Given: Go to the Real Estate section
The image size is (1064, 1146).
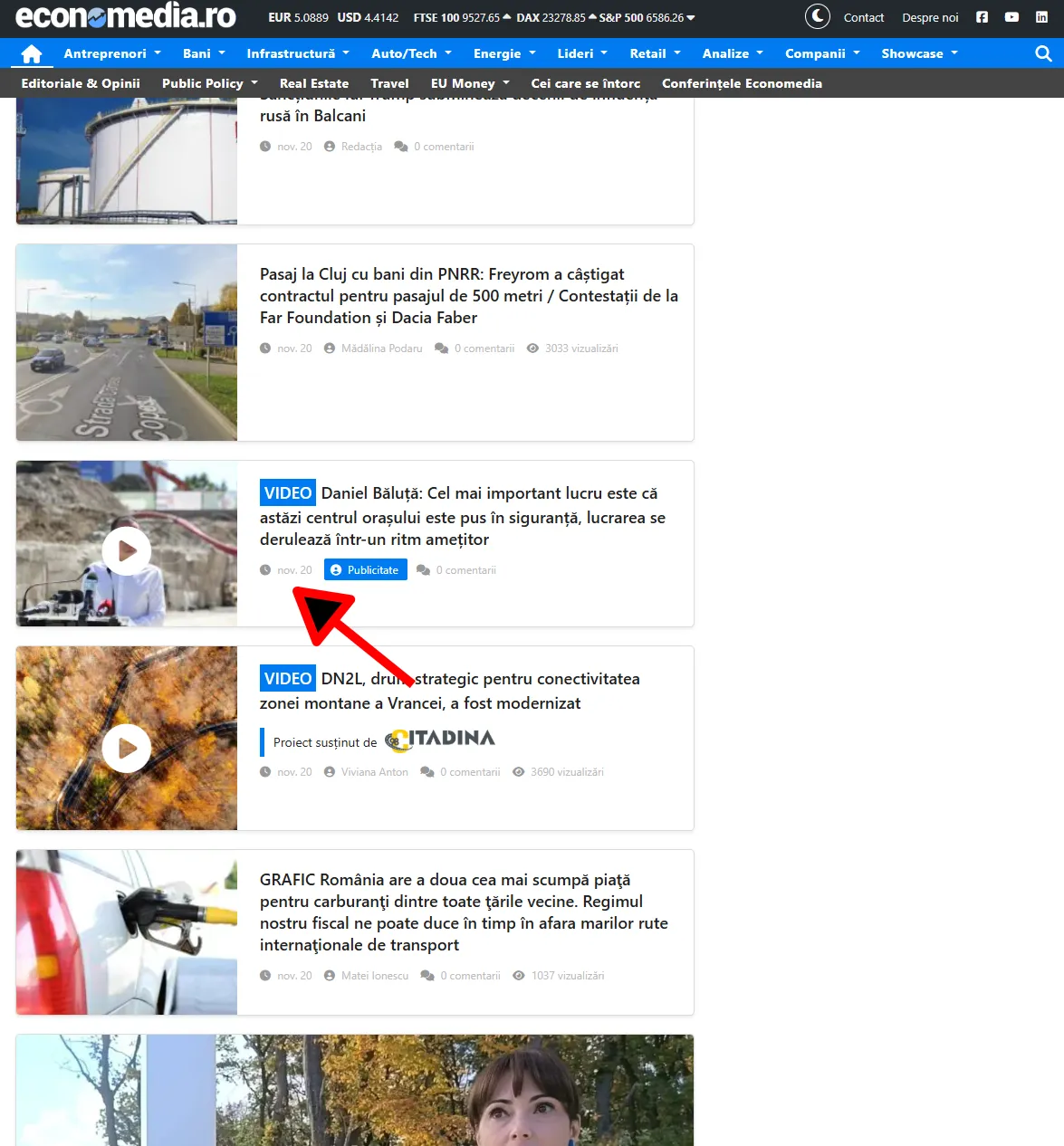Looking at the screenshot, I should [x=314, y=83].
